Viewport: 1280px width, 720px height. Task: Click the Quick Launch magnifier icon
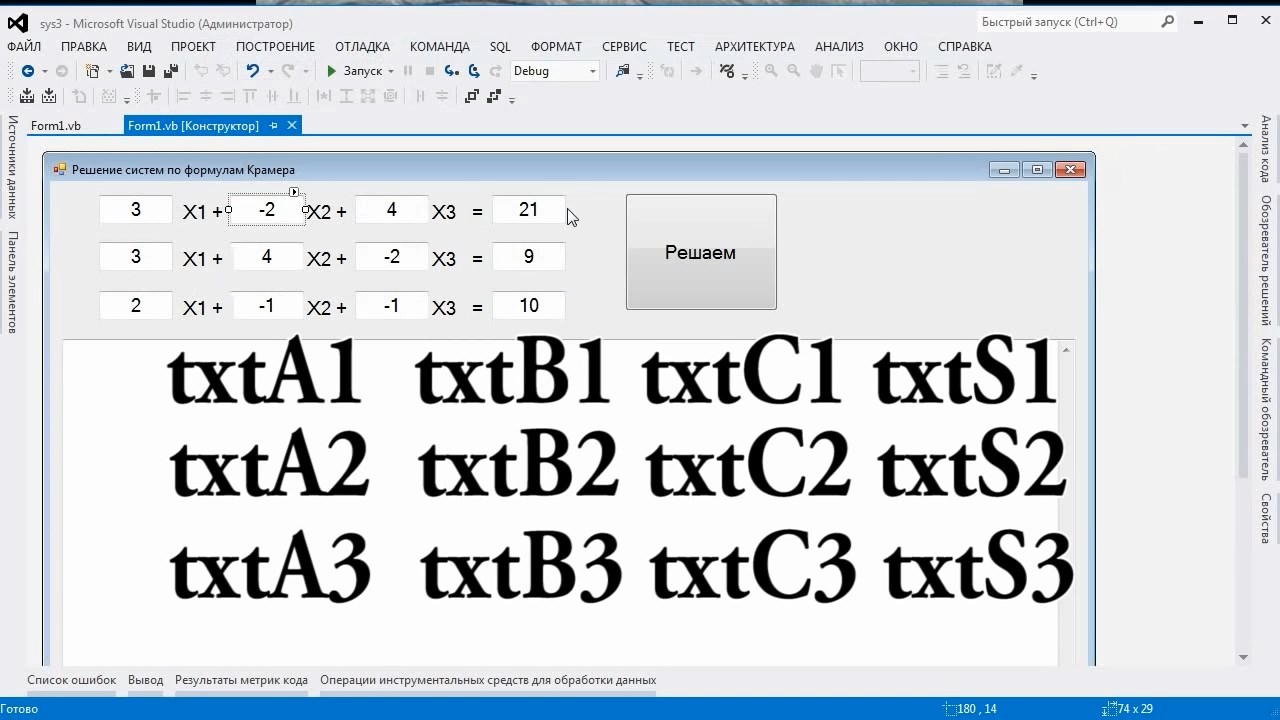1168,21
